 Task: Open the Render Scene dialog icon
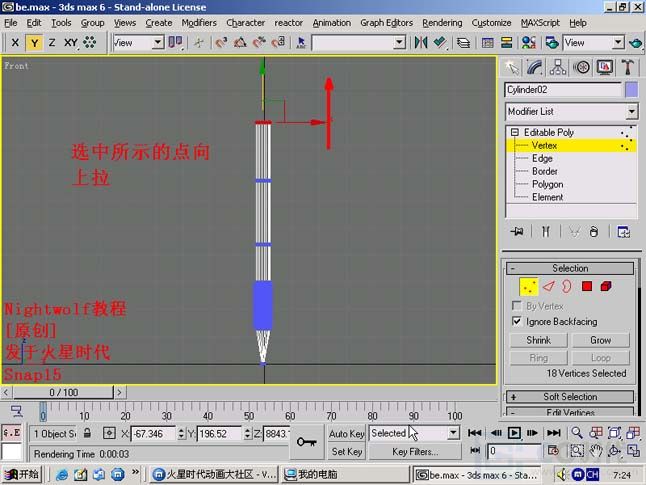point(552,42)
